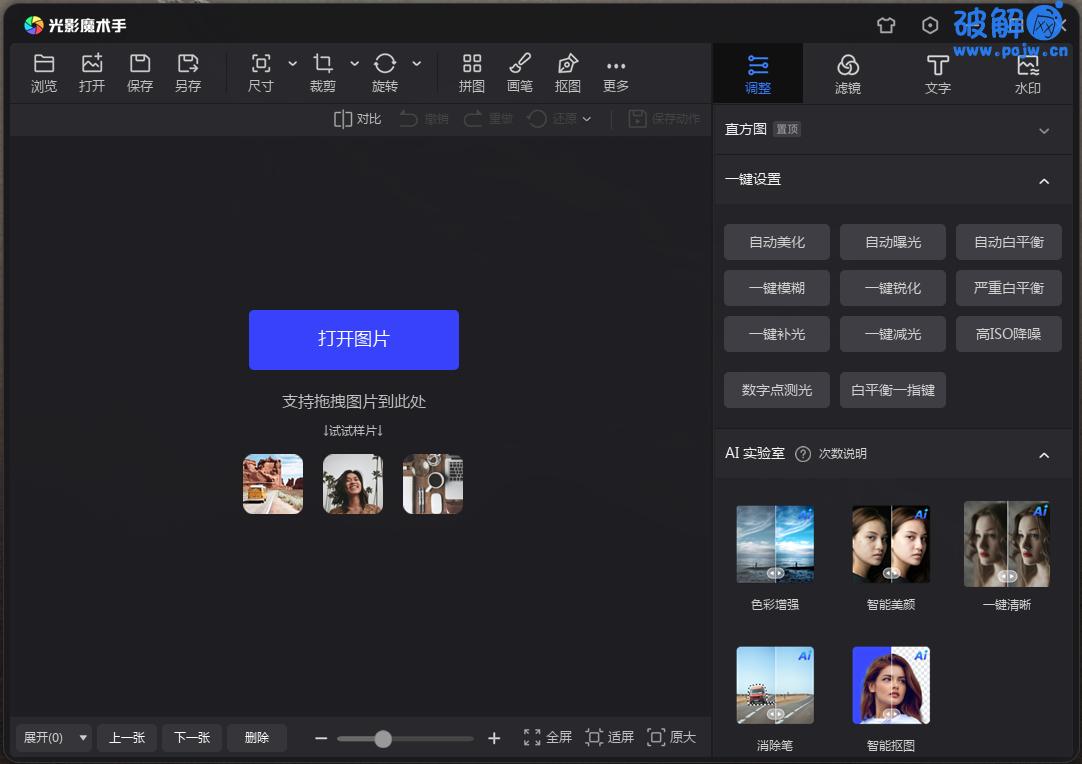Screen dimensions: 1082x764
Task: Click the 打开图片 open image button
Action: pyautogui.click(x=353, y=340)
